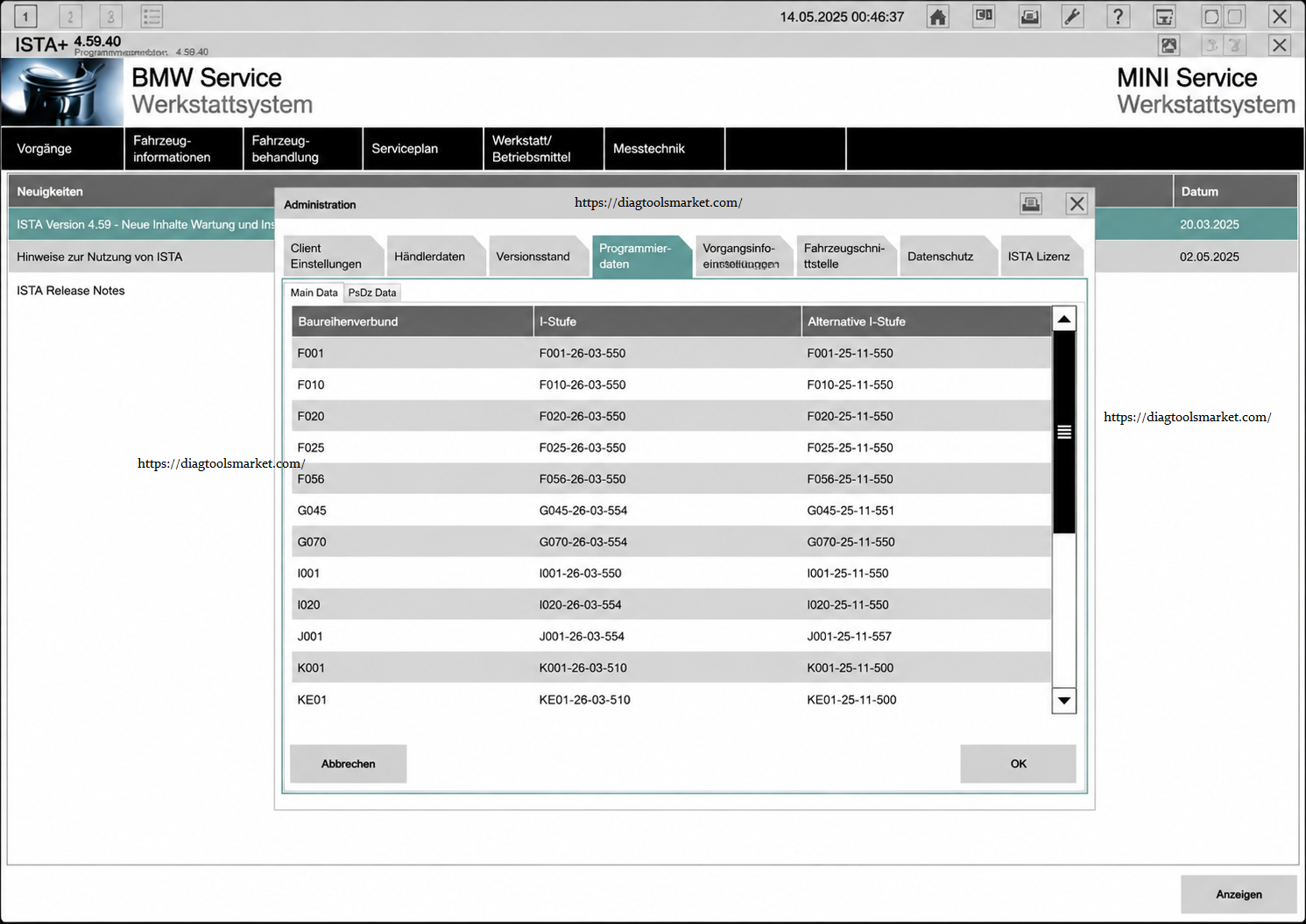Select the G070 table row
This screenshot has height=924, width=1306.
[x=671, y=542]
